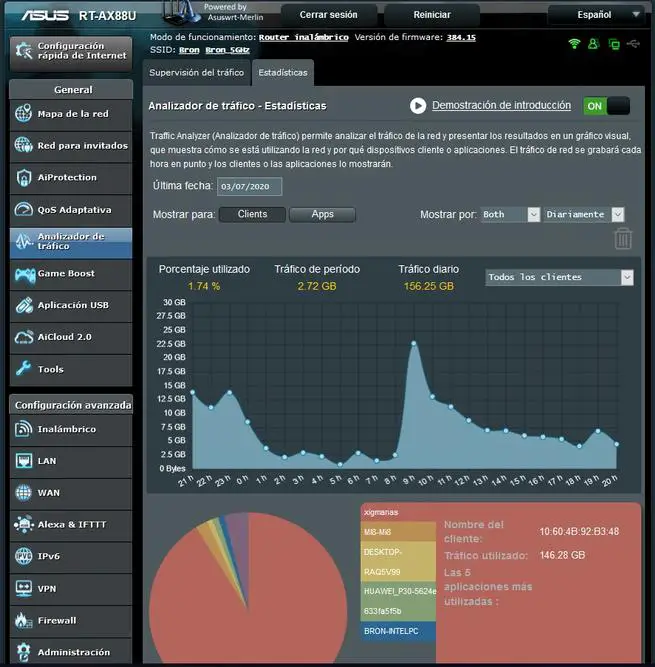Click the user account status icon
Image resolution: width=655 pixels, height=667 pixels.
tap(593, 43)
